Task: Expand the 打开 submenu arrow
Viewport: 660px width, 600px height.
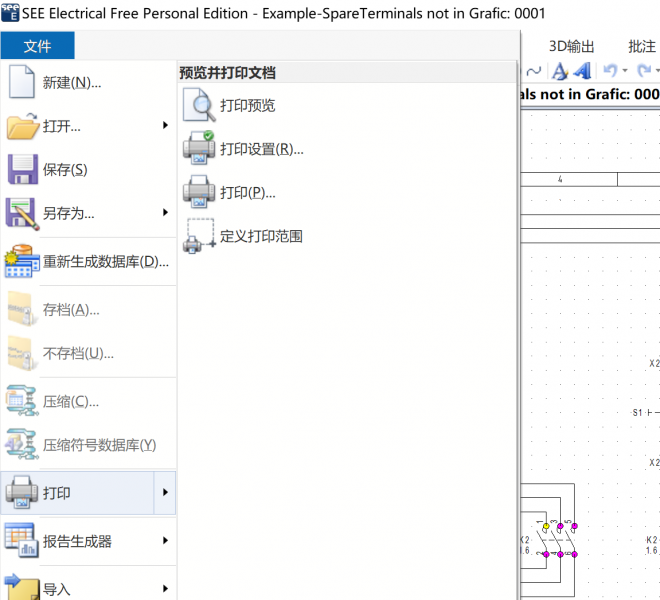Action: (165, 125)
